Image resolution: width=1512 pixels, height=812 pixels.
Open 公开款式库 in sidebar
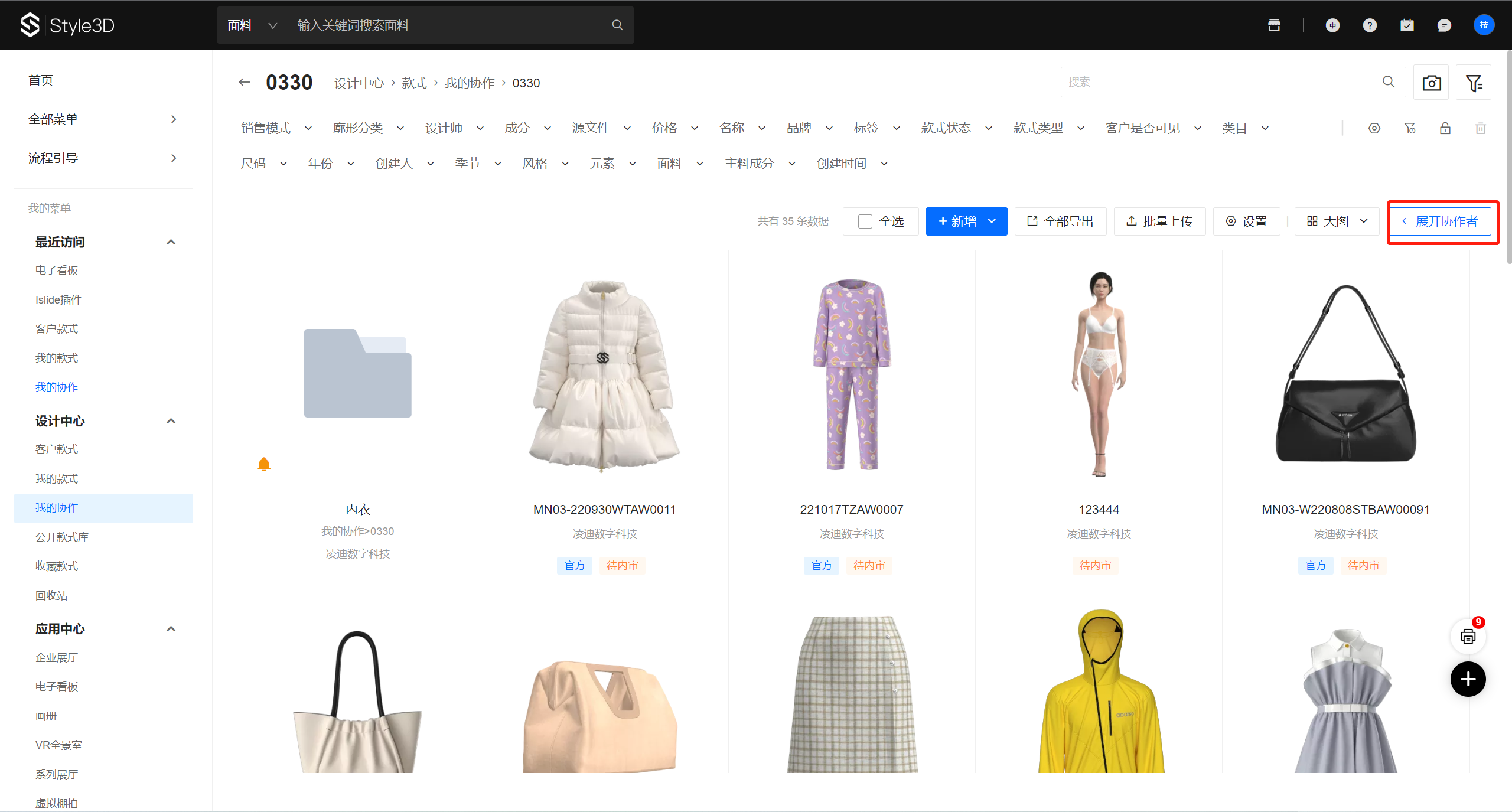pos(62,537)
